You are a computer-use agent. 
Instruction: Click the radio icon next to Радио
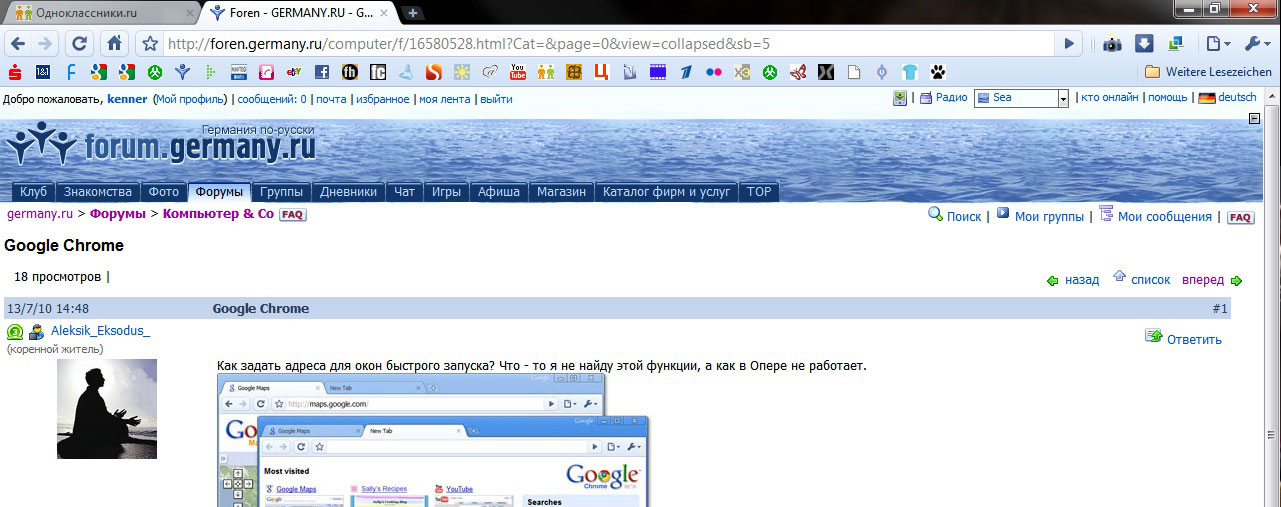point(926,98)
